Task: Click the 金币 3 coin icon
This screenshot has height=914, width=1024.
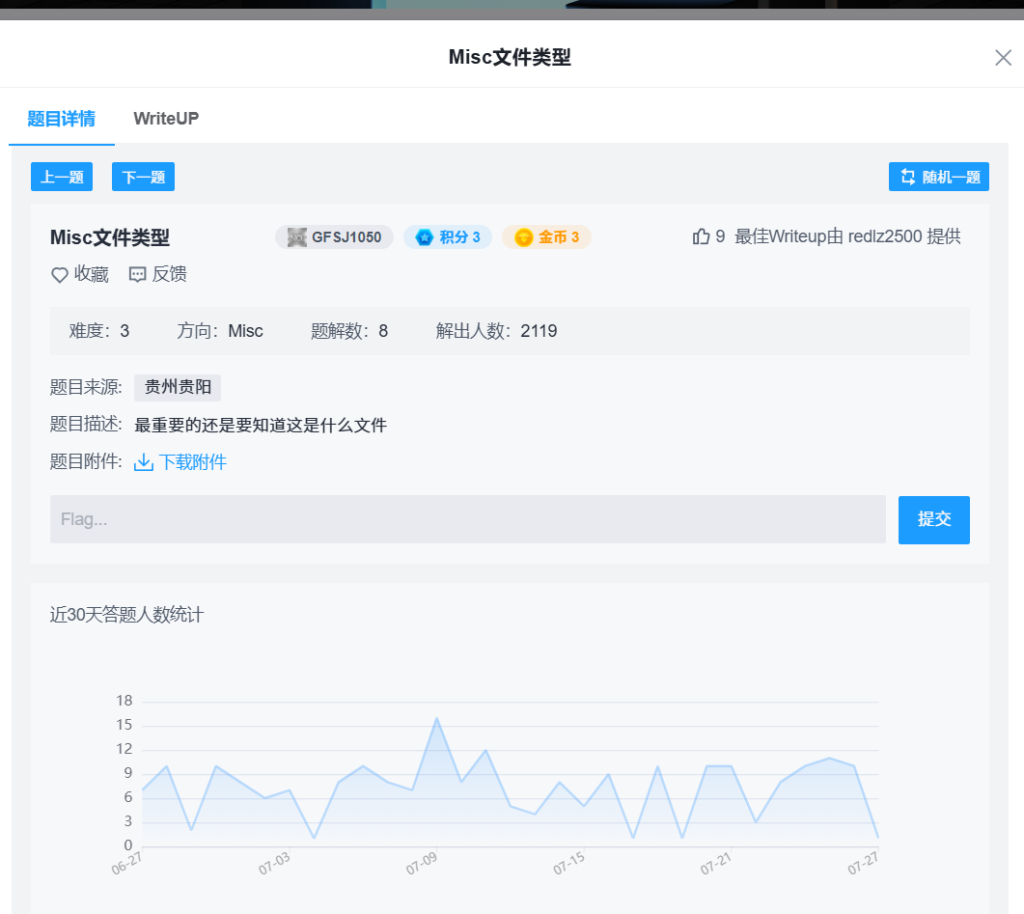Action: [x=524, y=237]
